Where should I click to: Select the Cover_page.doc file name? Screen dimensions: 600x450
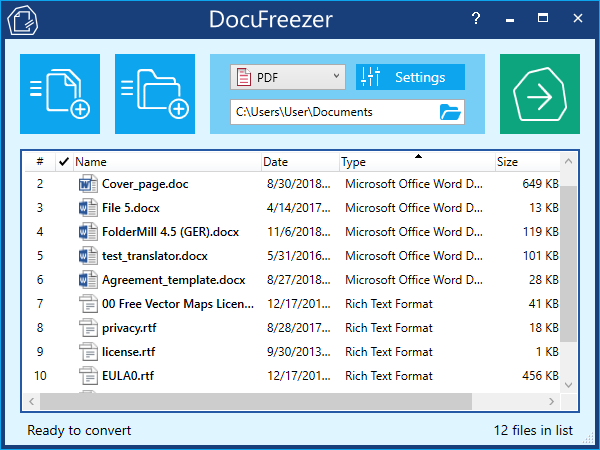(145, 184)
